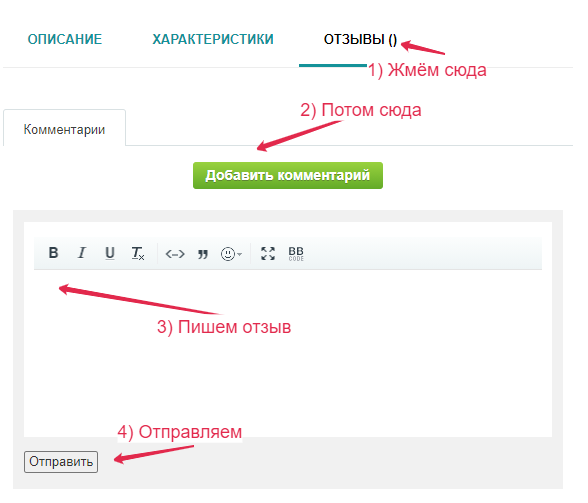
Task: Select the ОТЗЫВЫ () tab
Action: point(360,39)
